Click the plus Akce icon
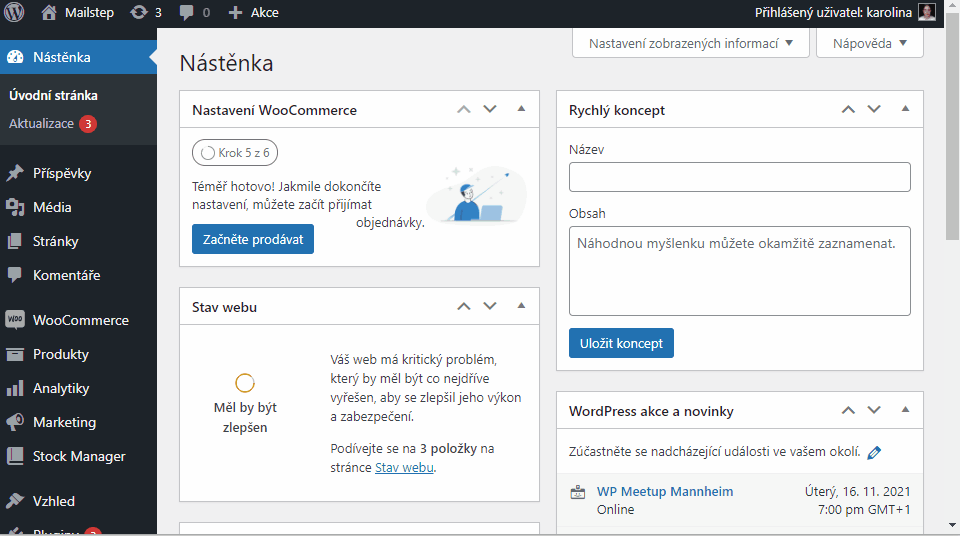 236,12
